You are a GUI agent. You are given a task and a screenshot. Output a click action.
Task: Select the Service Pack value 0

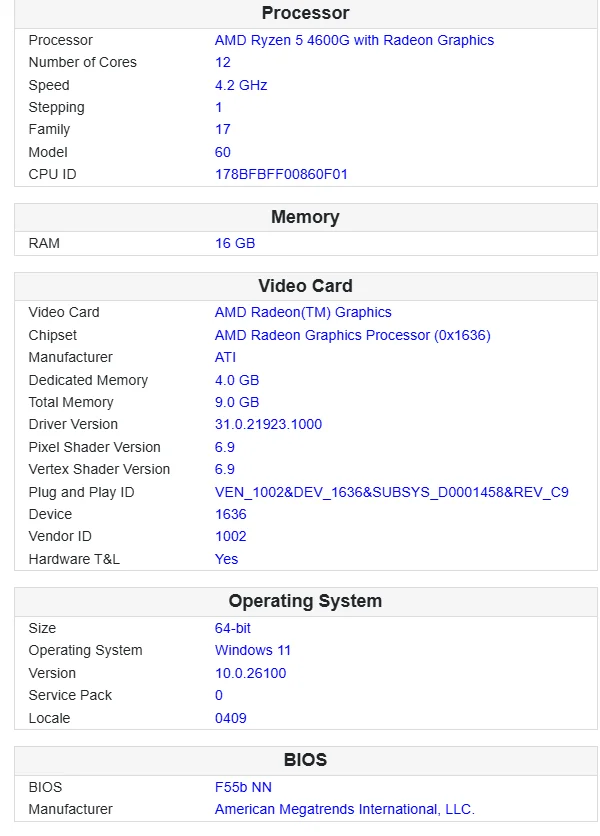tap(219, 695)
